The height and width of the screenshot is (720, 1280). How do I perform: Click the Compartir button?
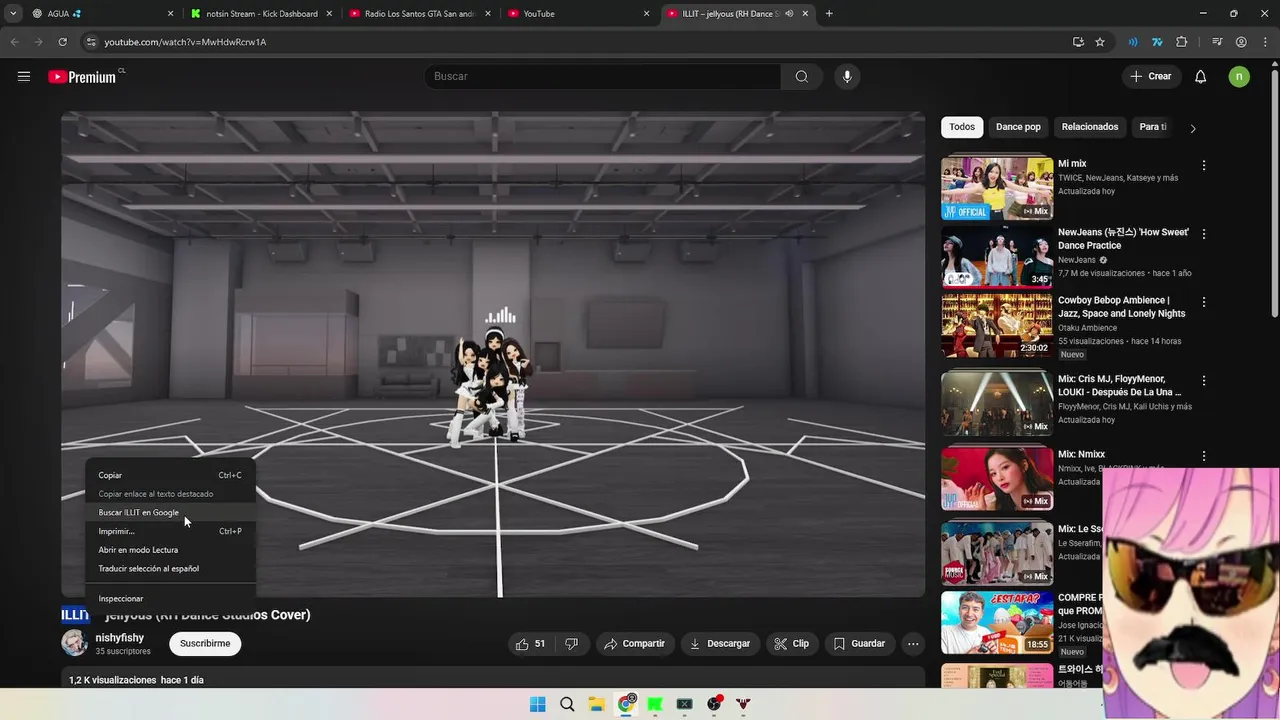(634, 644)
